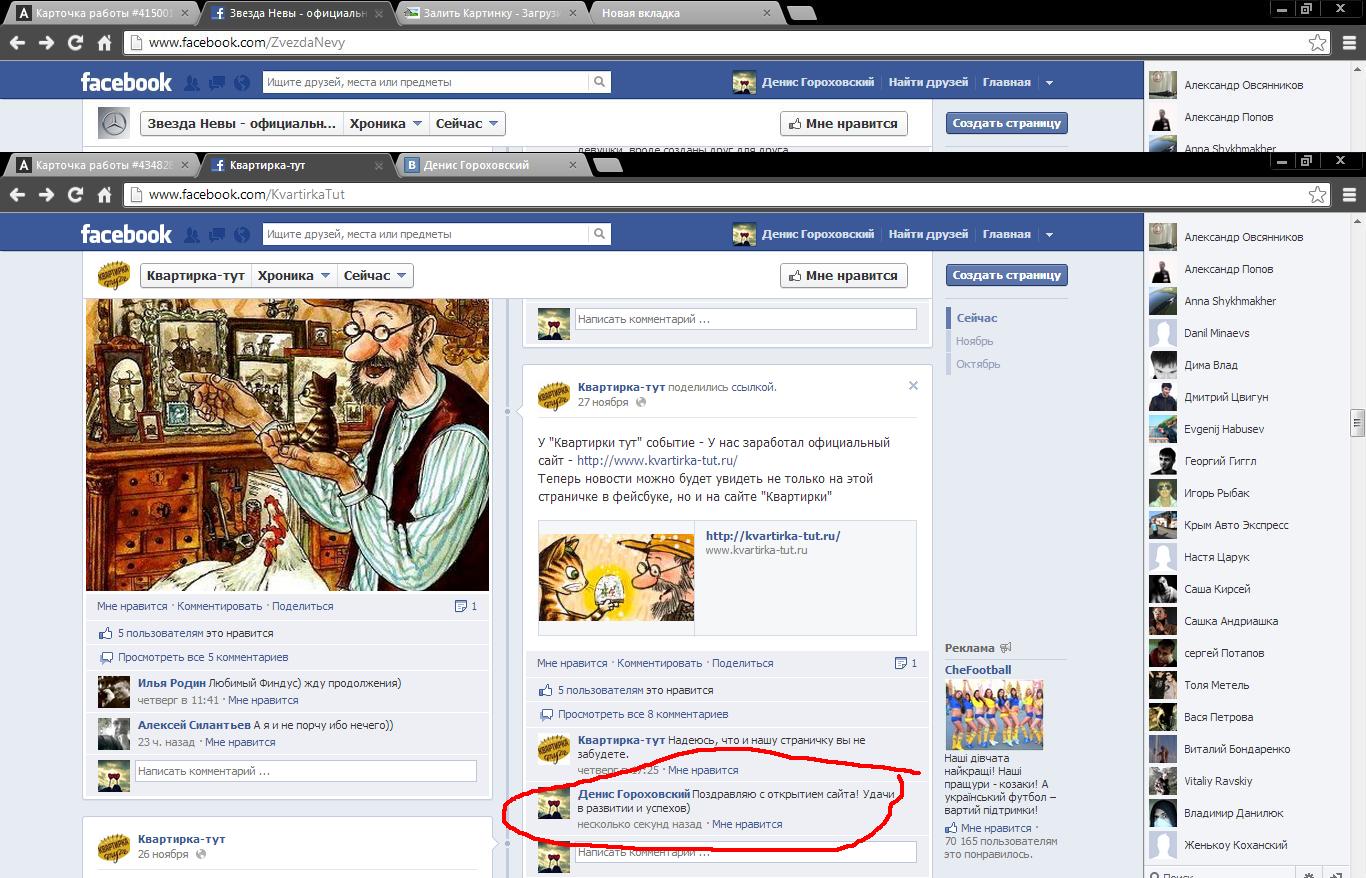Viewport: 1366px width, 878px height.
Task: Click Создать страницу button in KvartirkaTut window
Action: click(x=1006, y=275)
